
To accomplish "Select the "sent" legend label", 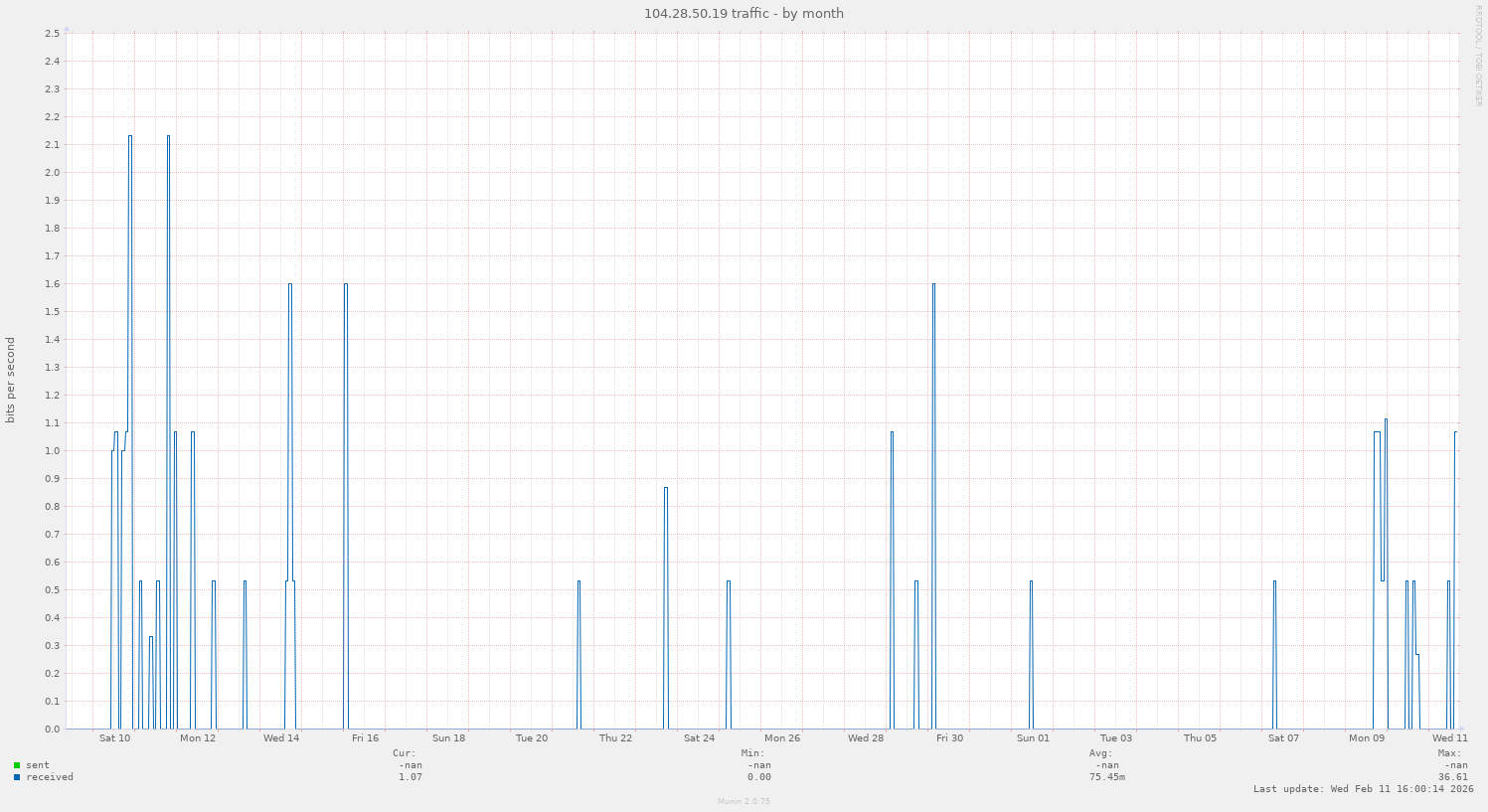I will [38, 765].
